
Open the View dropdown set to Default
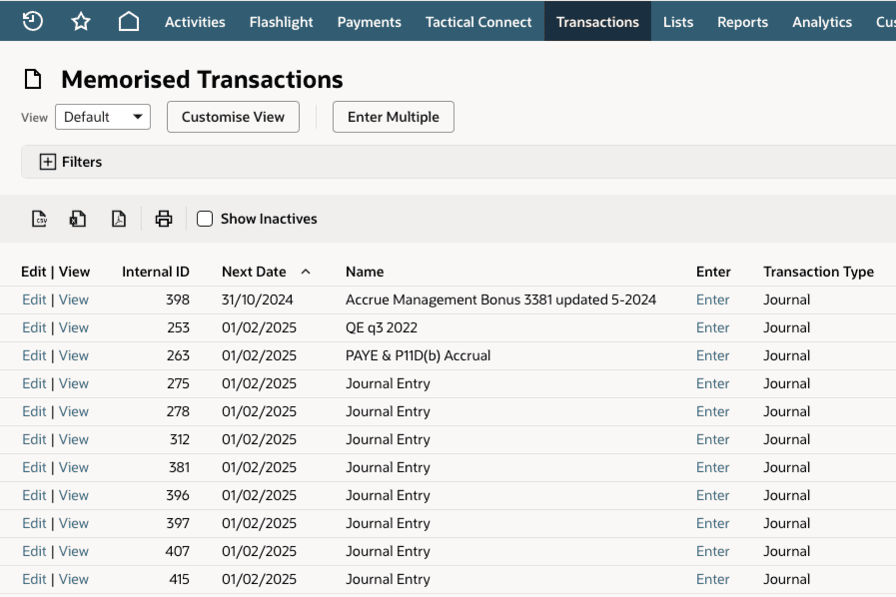103,117
